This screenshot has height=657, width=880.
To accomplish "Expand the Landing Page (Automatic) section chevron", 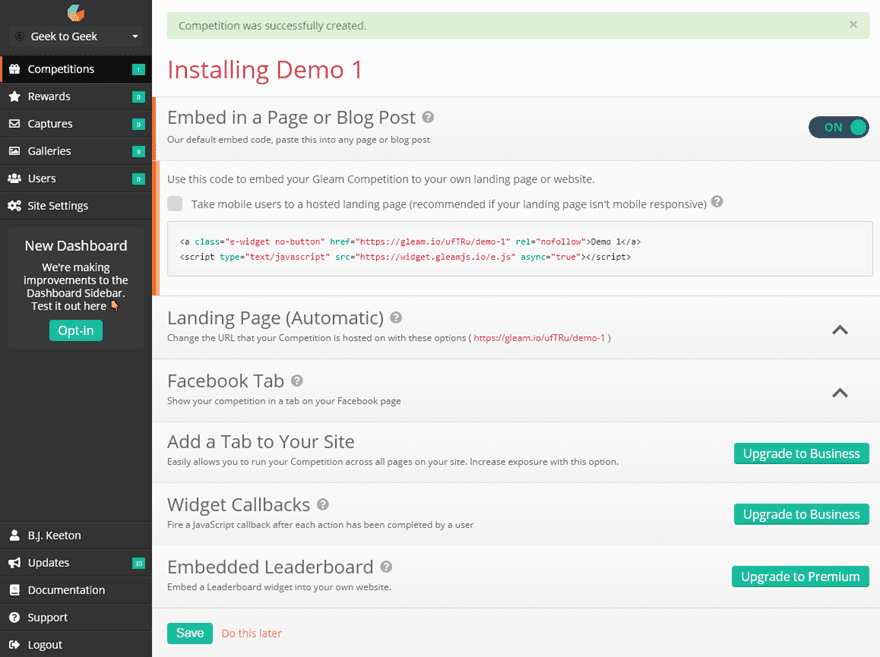I will 840,330.
